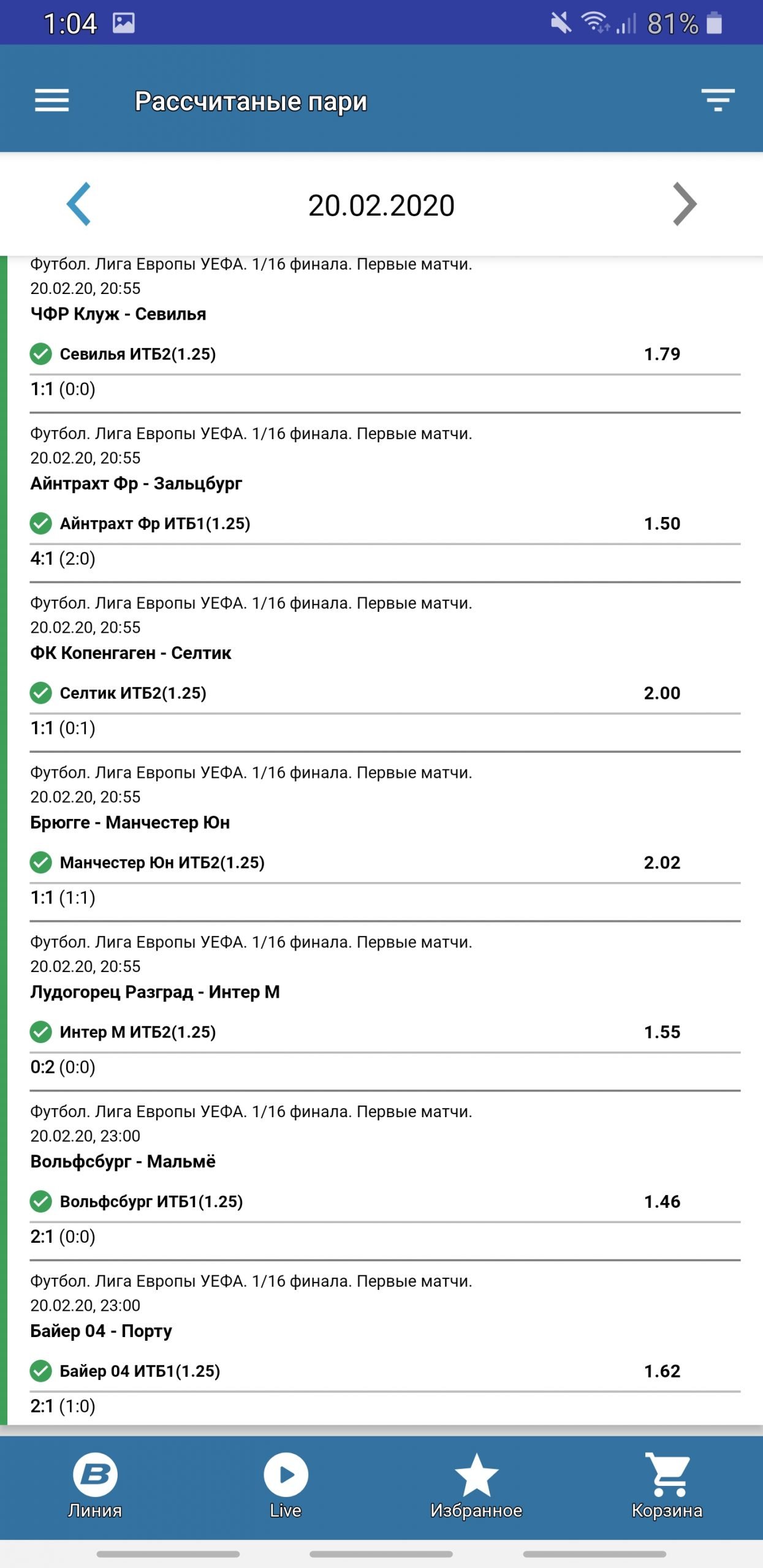Go to previous date with left arrow
This screenshot has width=763, height=1568.
click(x=79, y=204)
